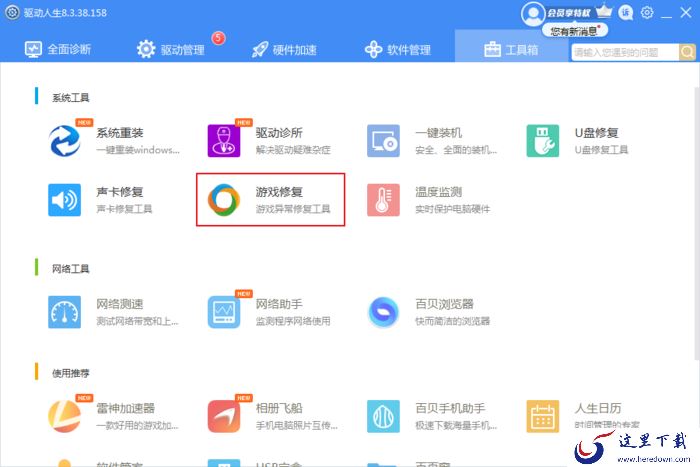
Task: Open the 一键装机 tool icon
Action: point(383,141)
